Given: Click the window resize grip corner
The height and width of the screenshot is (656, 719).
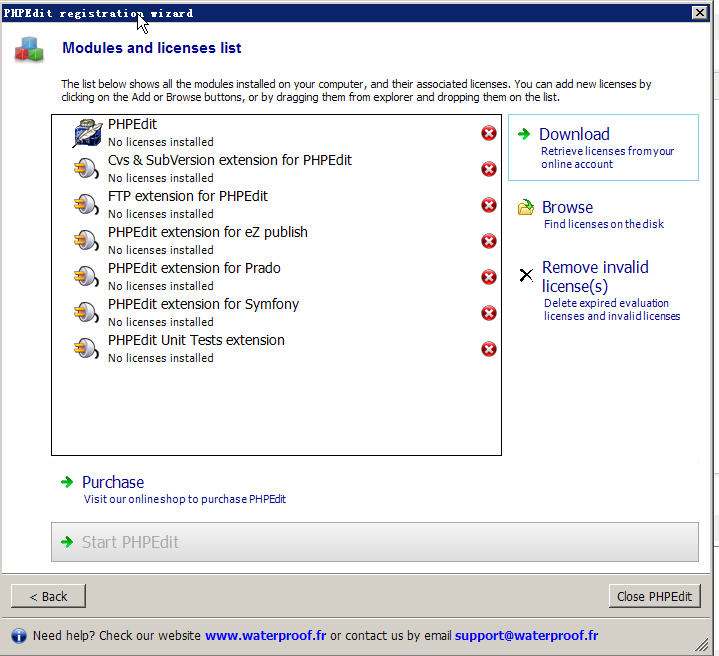Looking at the screenshot, I should [702, 645].
